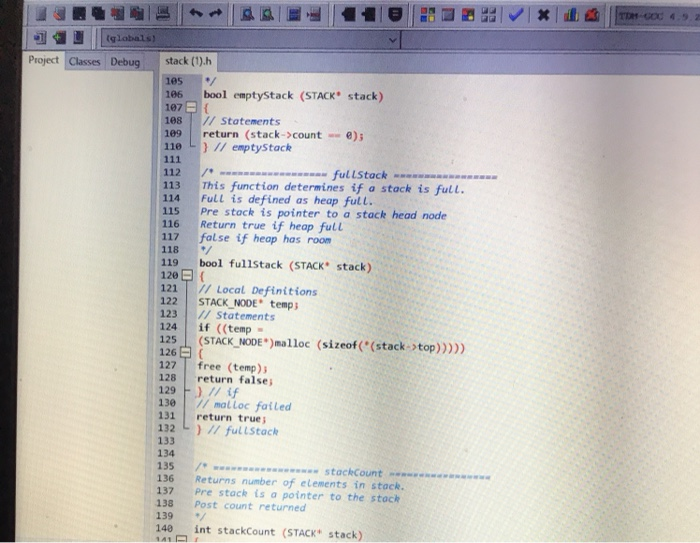This screenshot has width=700, height=543.
Task: Rebuild All with the gray squares icon
Action: [488, 15]
